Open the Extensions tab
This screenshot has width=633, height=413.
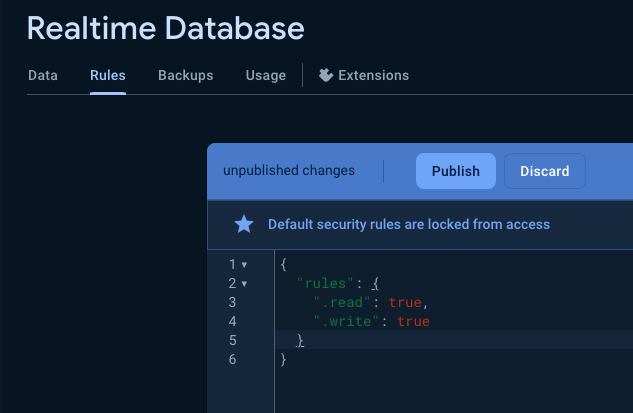(x=364, y=75)
